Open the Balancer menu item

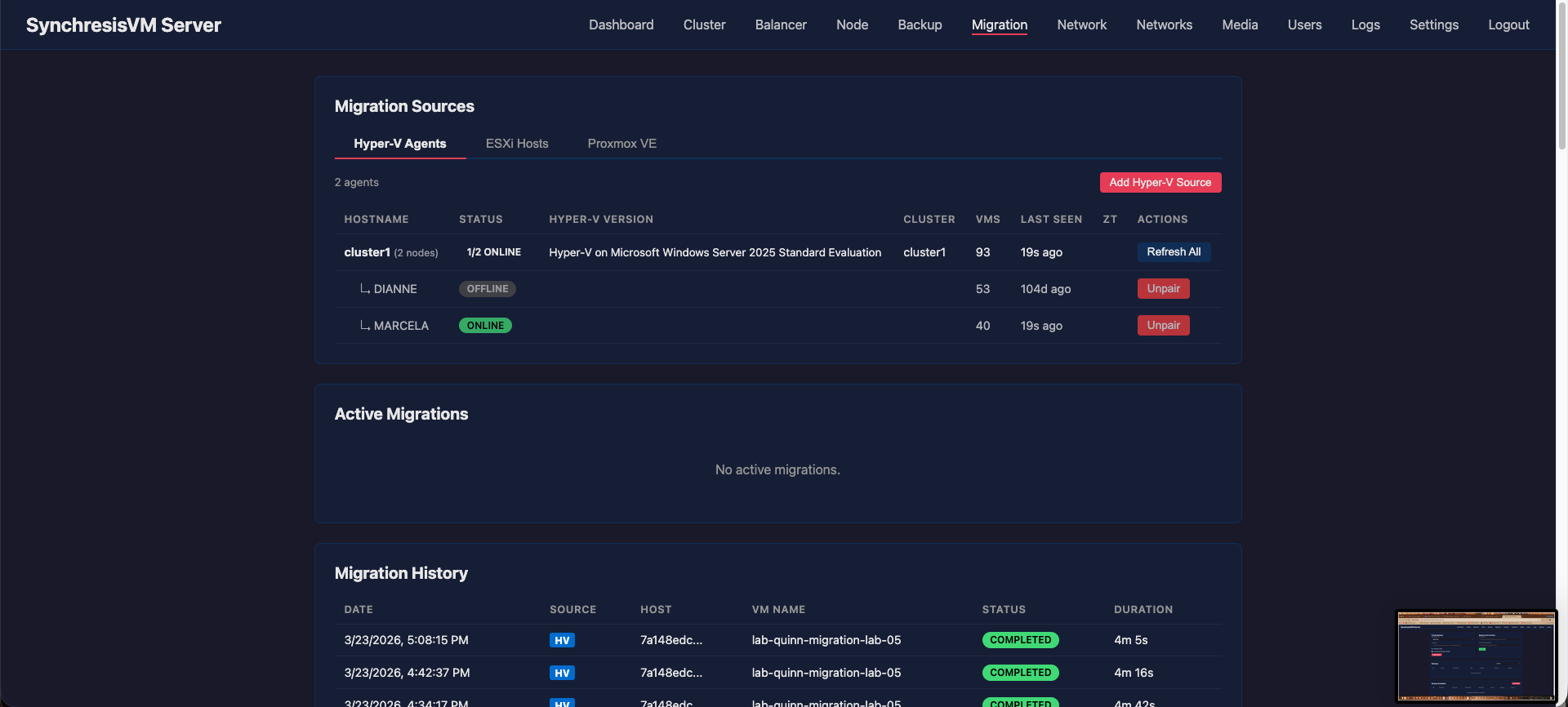(781, 24)
